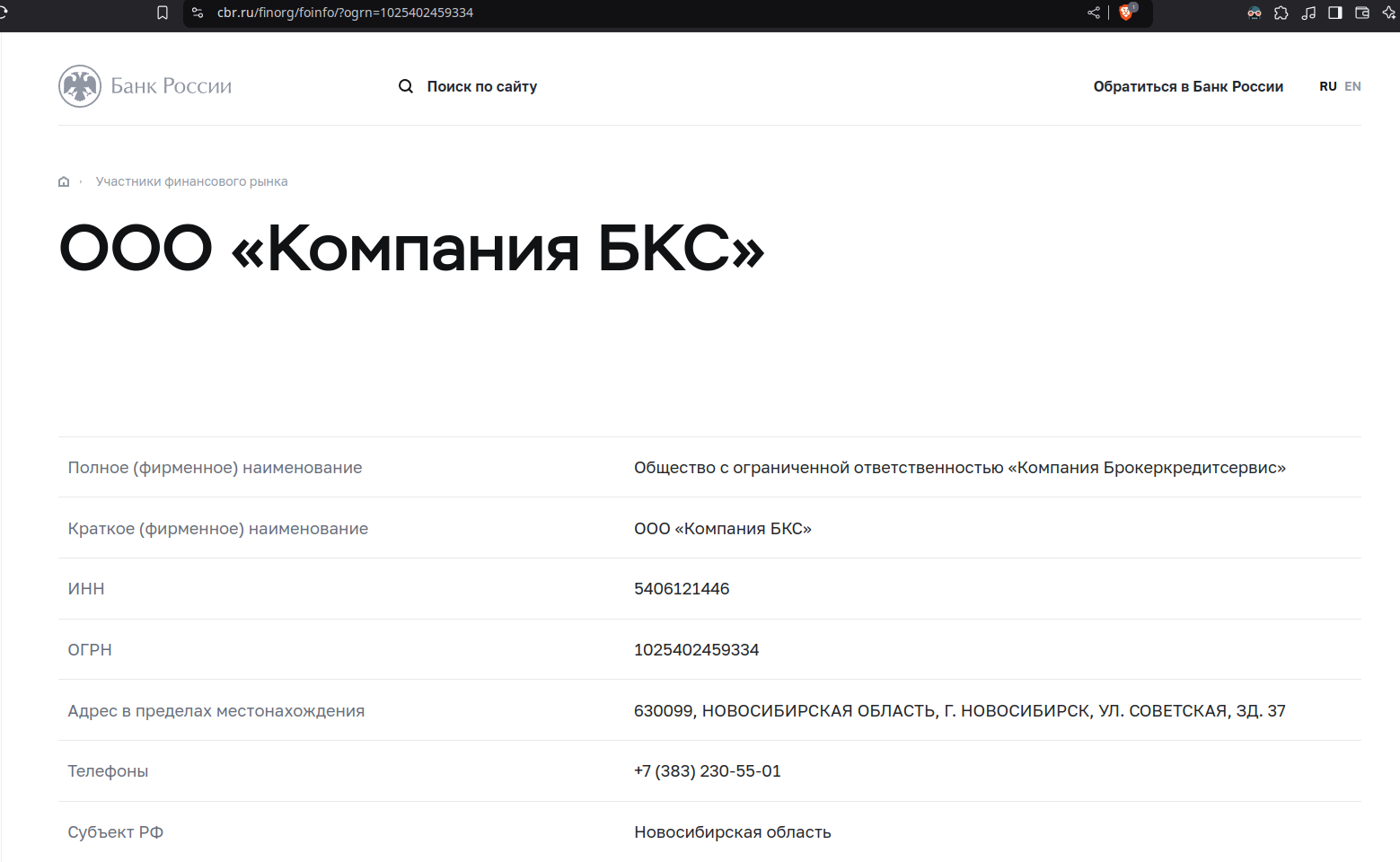
Task: Click the 'Банк России' logo text
Action: tap(172, 86)
